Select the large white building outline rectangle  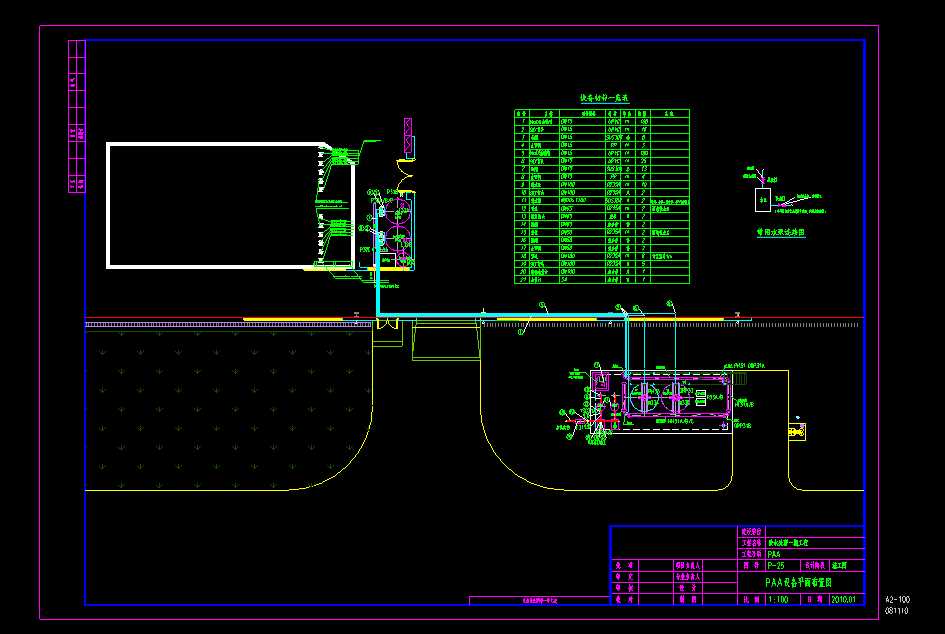click(230, 206)
